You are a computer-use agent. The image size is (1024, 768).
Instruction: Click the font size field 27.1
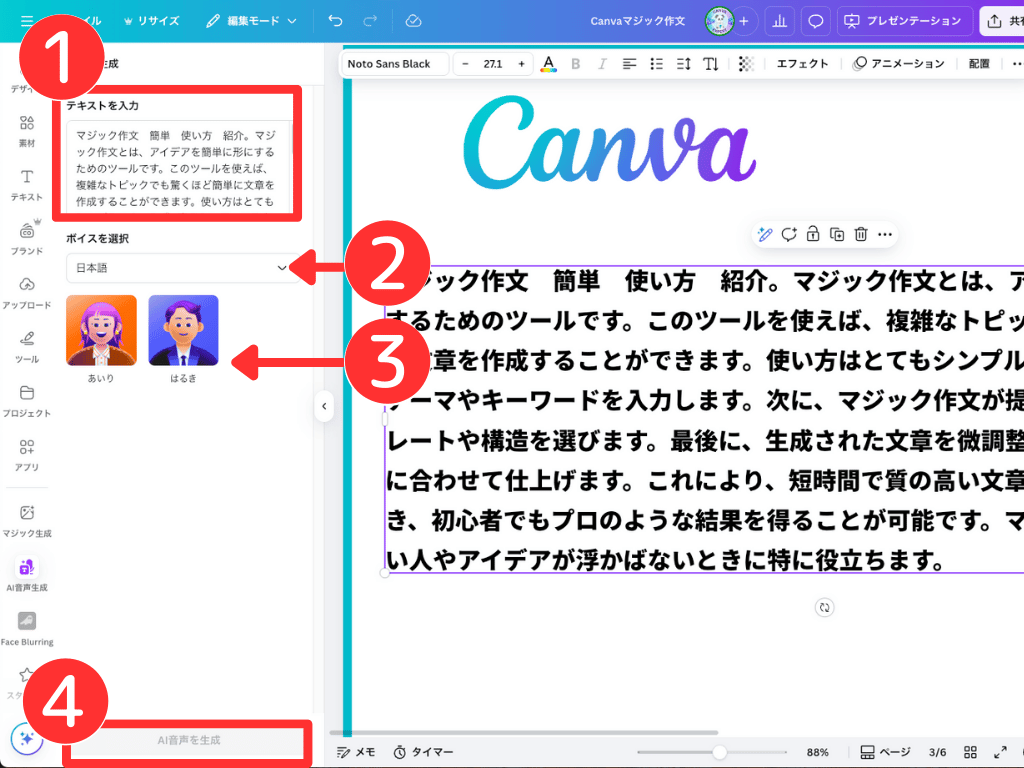493,63
